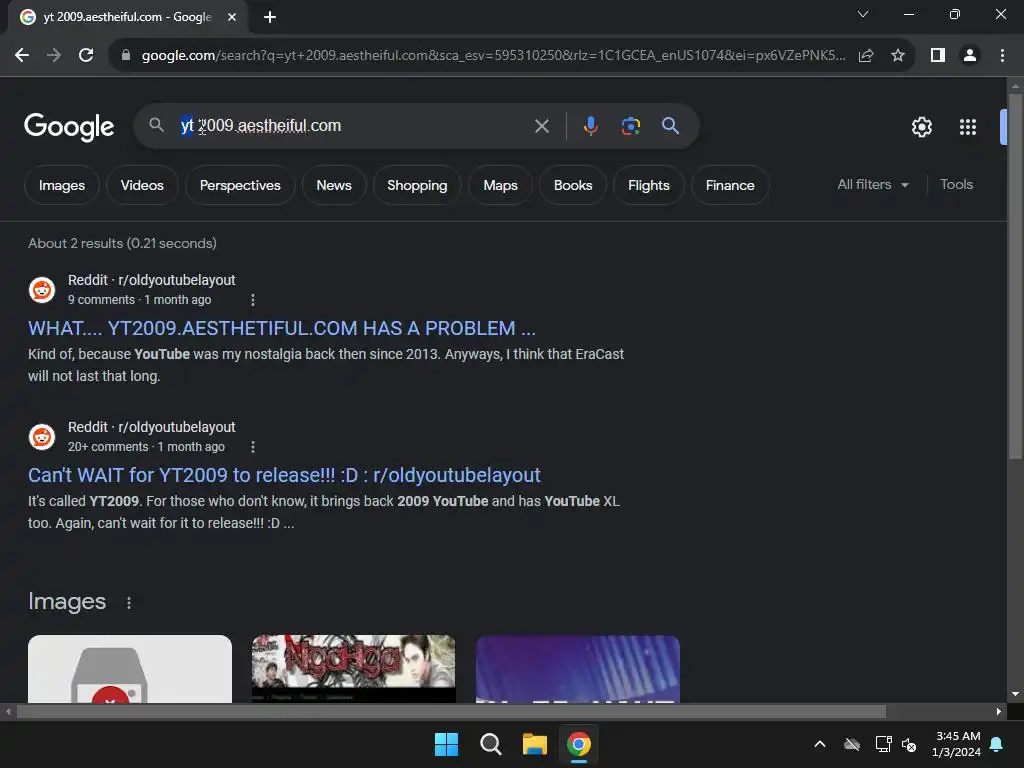This screenshot has height=768, width=1024.
Task: Open Windows Start menu
Action: point(447,744)
